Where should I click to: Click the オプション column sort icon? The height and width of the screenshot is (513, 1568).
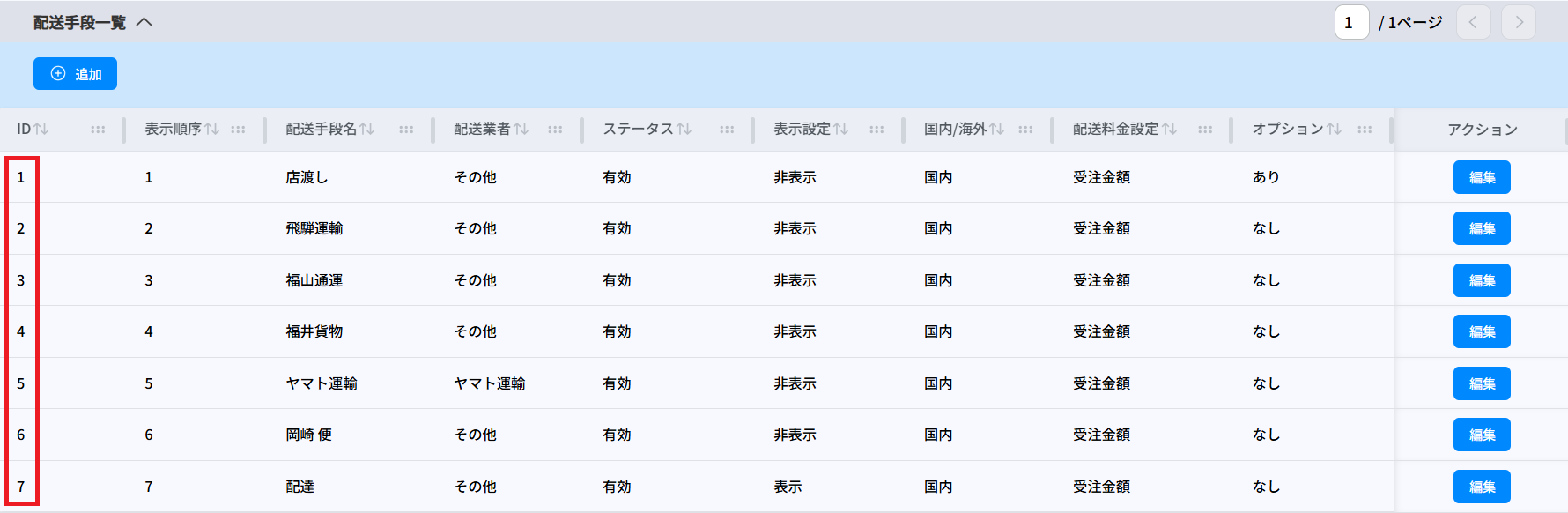tap(1334, 130)
